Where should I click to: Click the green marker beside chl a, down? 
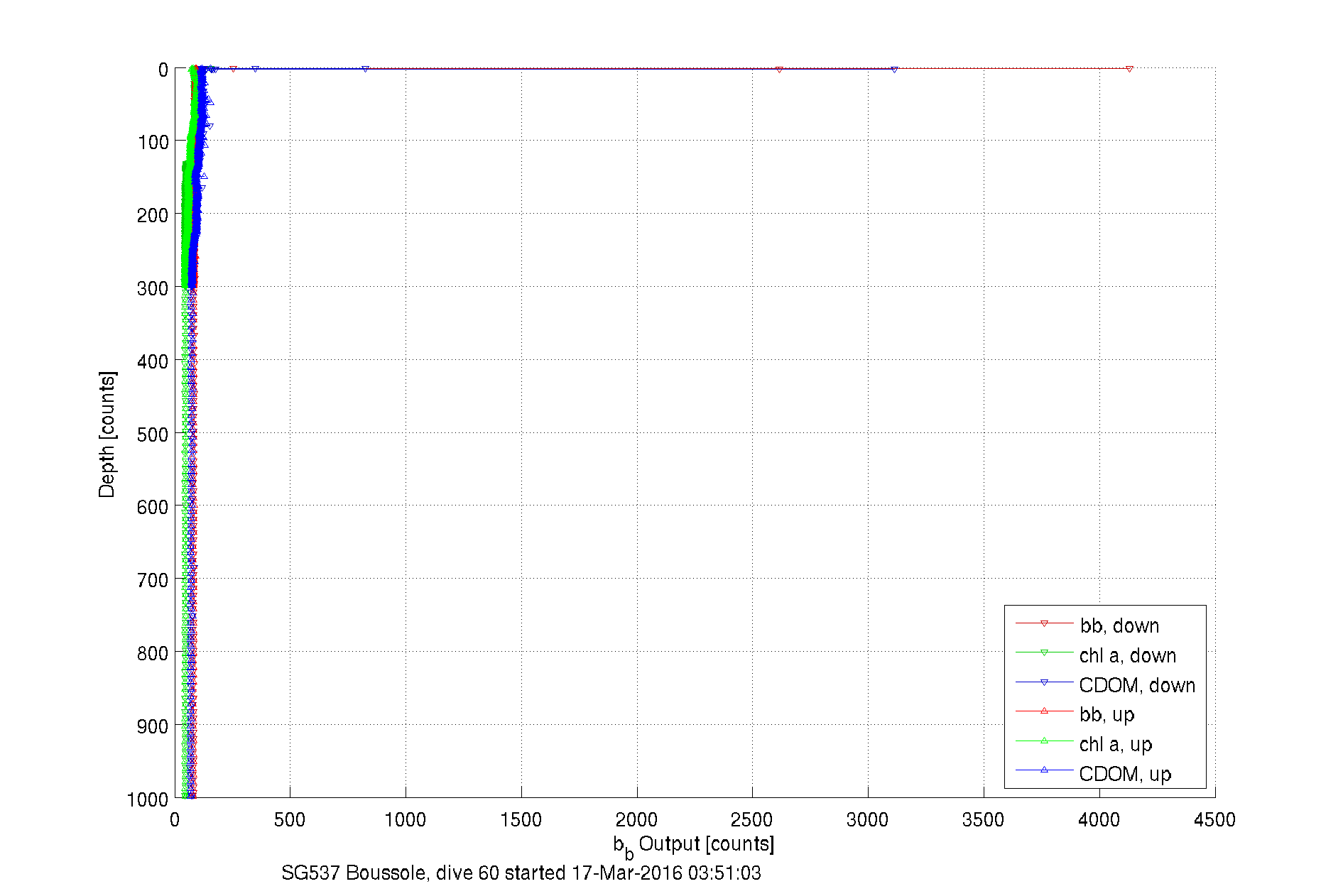pos(1044,653)
